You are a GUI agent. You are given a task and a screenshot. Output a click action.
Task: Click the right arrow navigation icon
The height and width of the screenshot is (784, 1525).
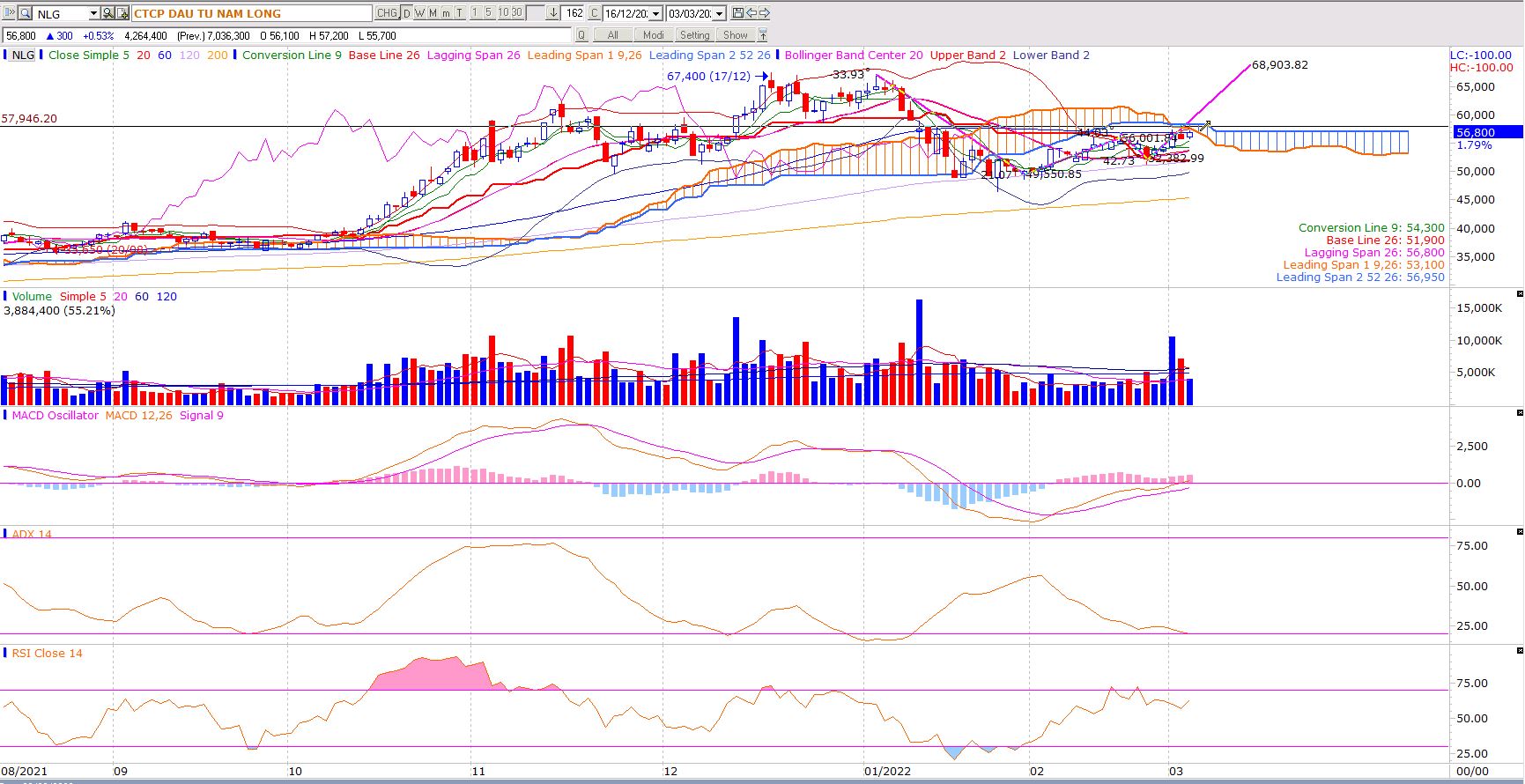(765, 13)
